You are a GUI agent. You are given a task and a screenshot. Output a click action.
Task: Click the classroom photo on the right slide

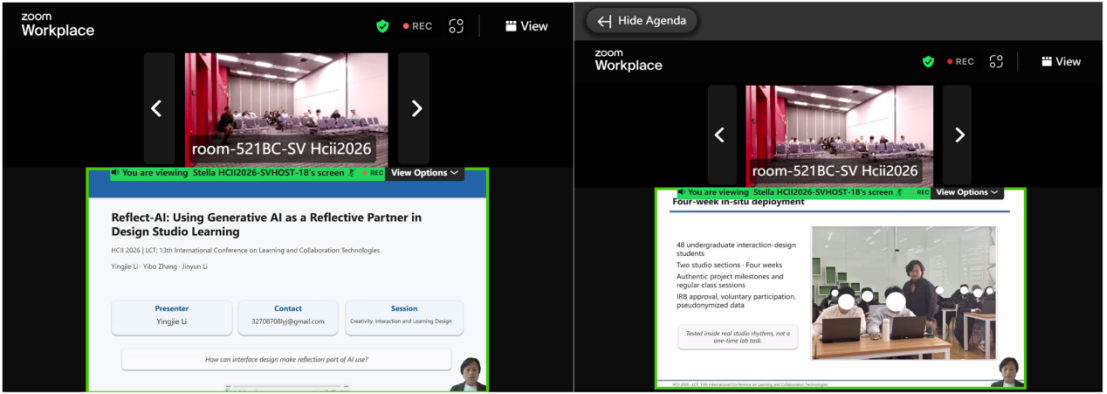coord(903,293)
